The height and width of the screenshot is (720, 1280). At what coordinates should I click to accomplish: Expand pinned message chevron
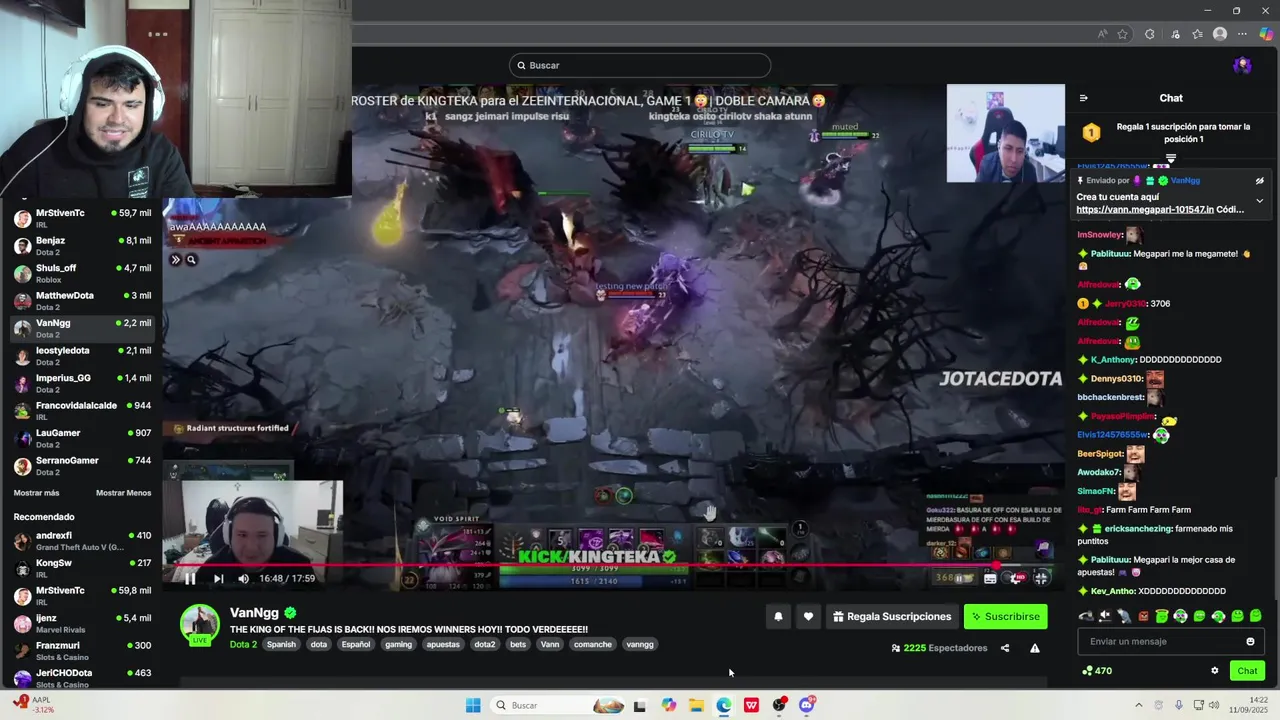click(1259, 201)
